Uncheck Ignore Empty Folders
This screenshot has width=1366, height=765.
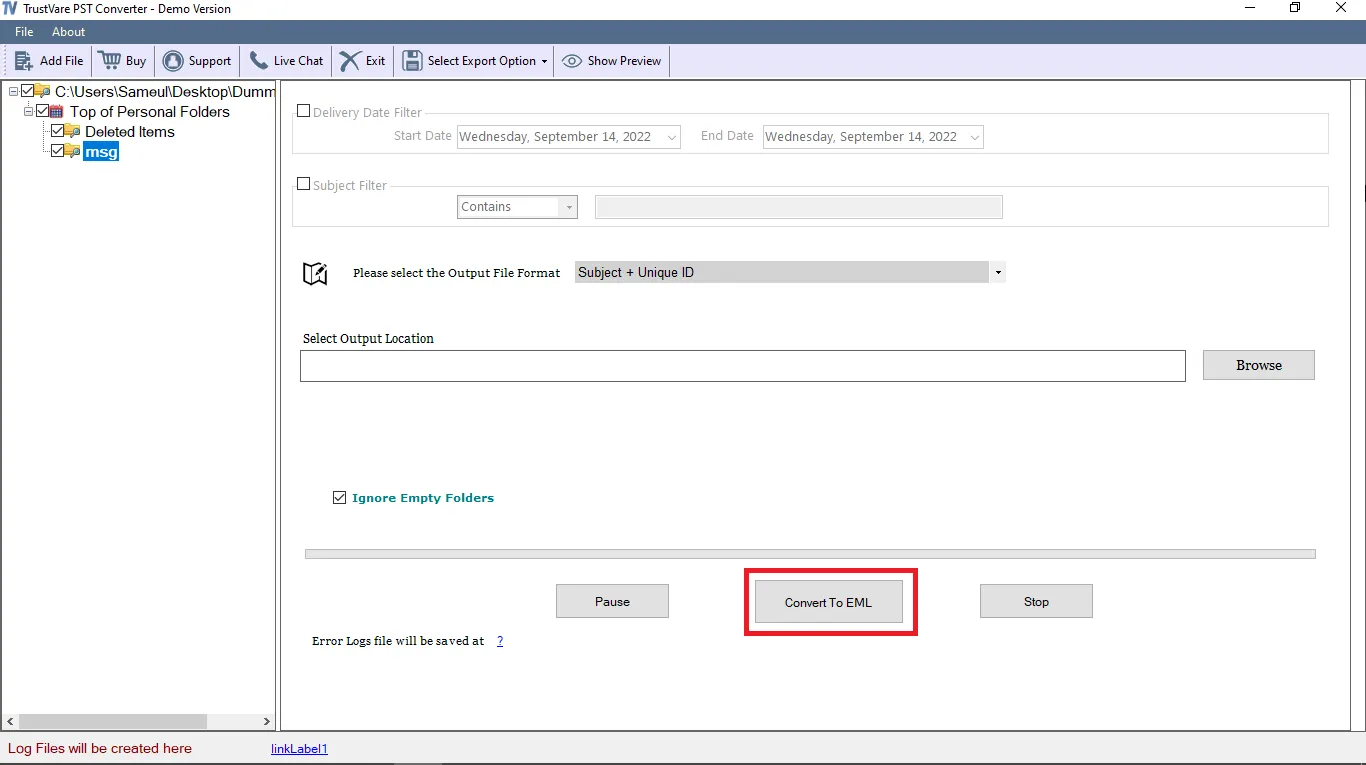pyautogui.click(x=340, y=497)
